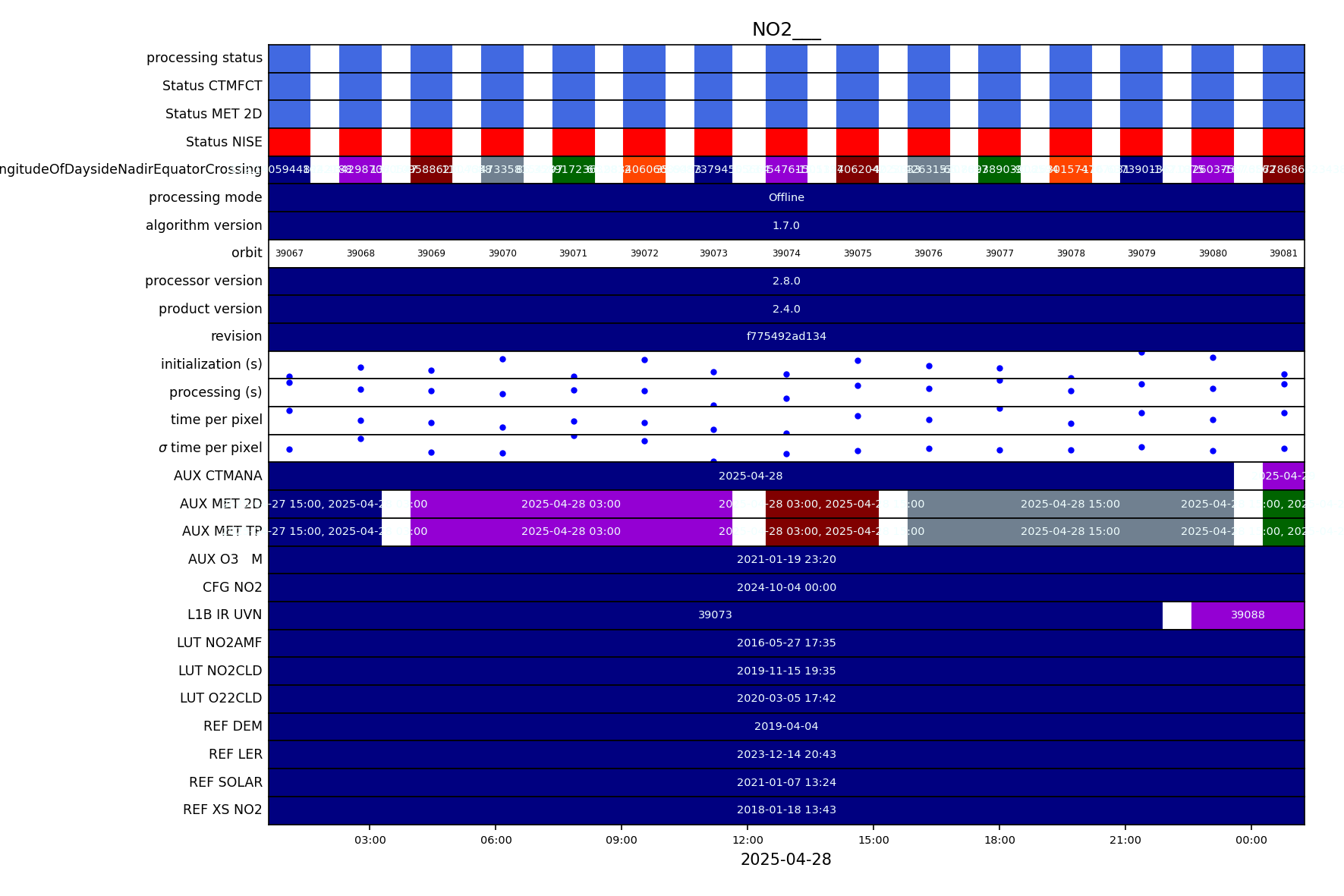Click the 00:00 time axis tick label
The image size is (1344, 896).
pyautogui.click(x=1251, y=840)
